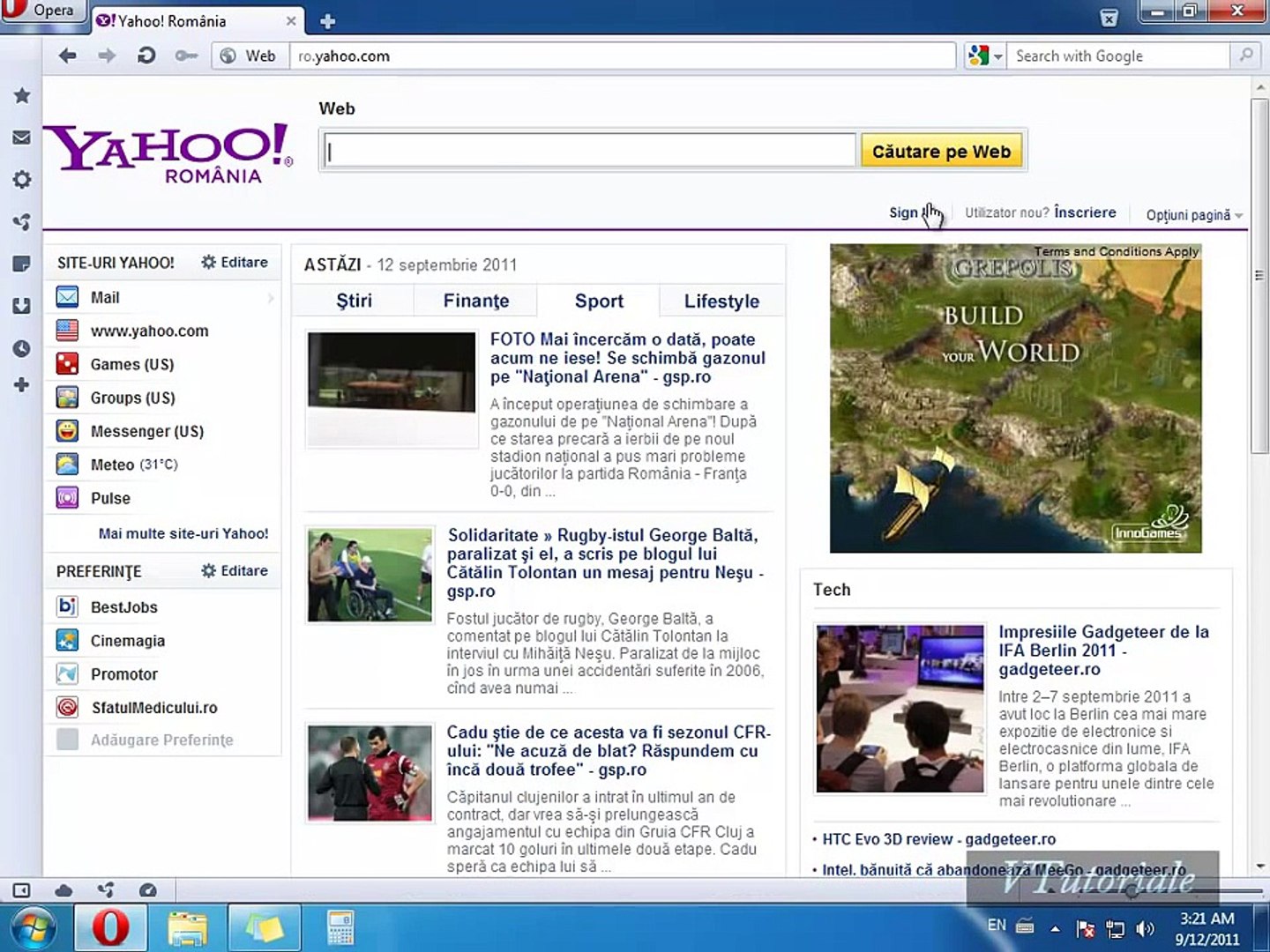1270x952 pixels.
Task: Toggle Opera Link cloud sync icon
Action: pos(63,890)
